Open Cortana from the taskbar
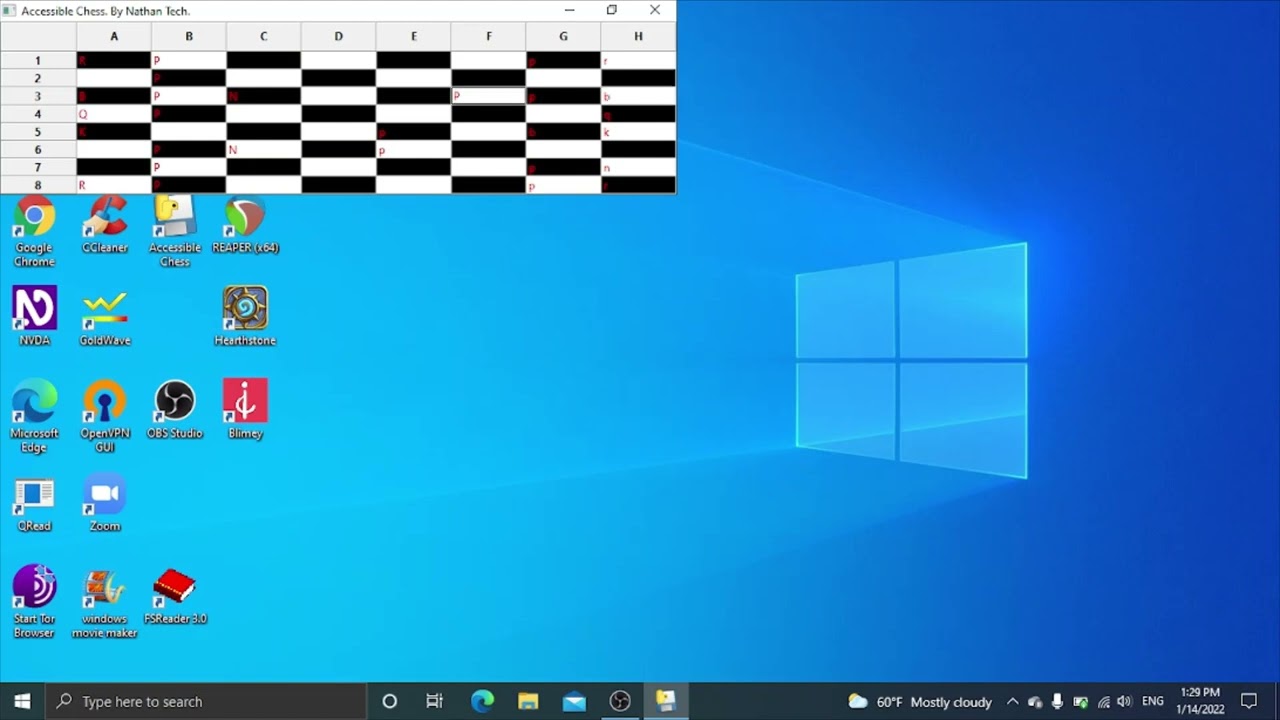 click(390, 701)
